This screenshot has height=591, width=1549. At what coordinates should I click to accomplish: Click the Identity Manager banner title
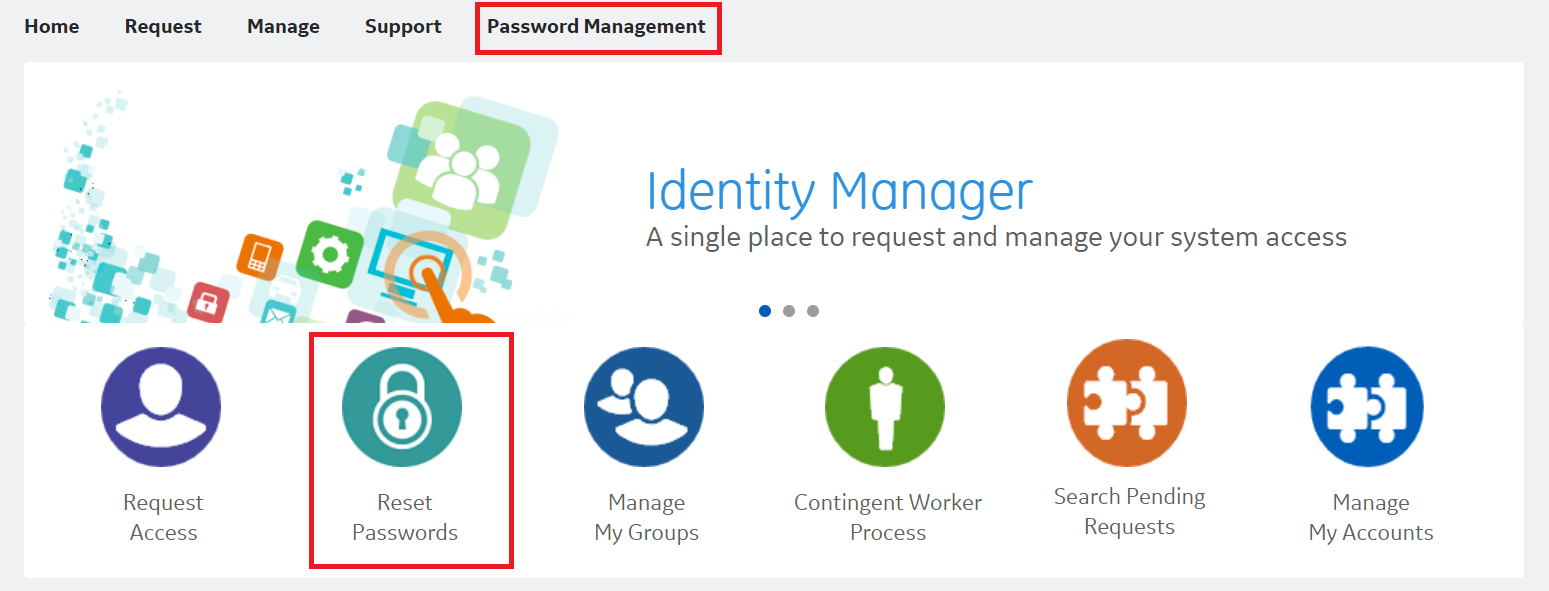[839, 190]
